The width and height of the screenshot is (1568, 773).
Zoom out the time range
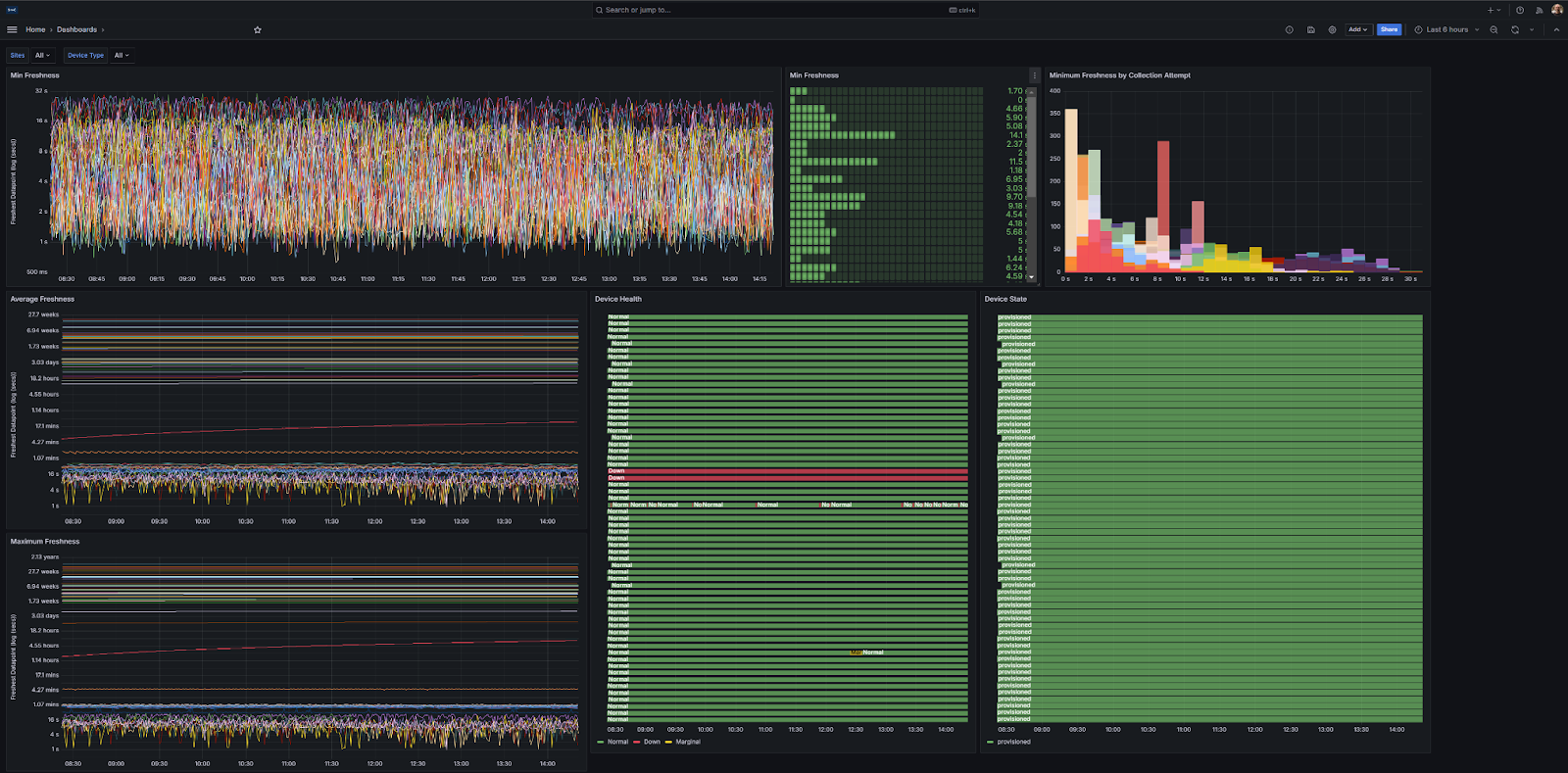[1494, 29]
